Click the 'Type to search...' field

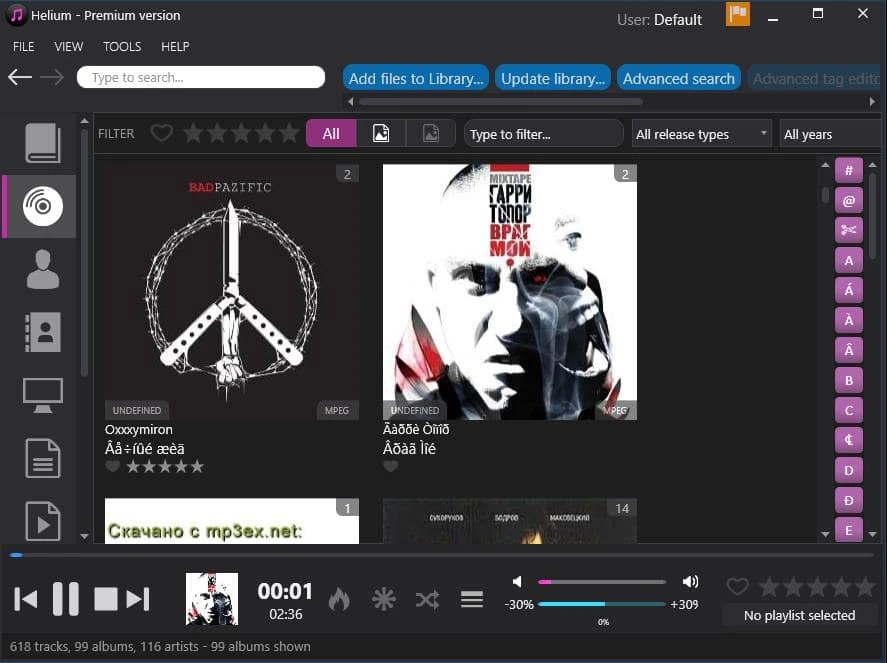[x=201, y=77]
